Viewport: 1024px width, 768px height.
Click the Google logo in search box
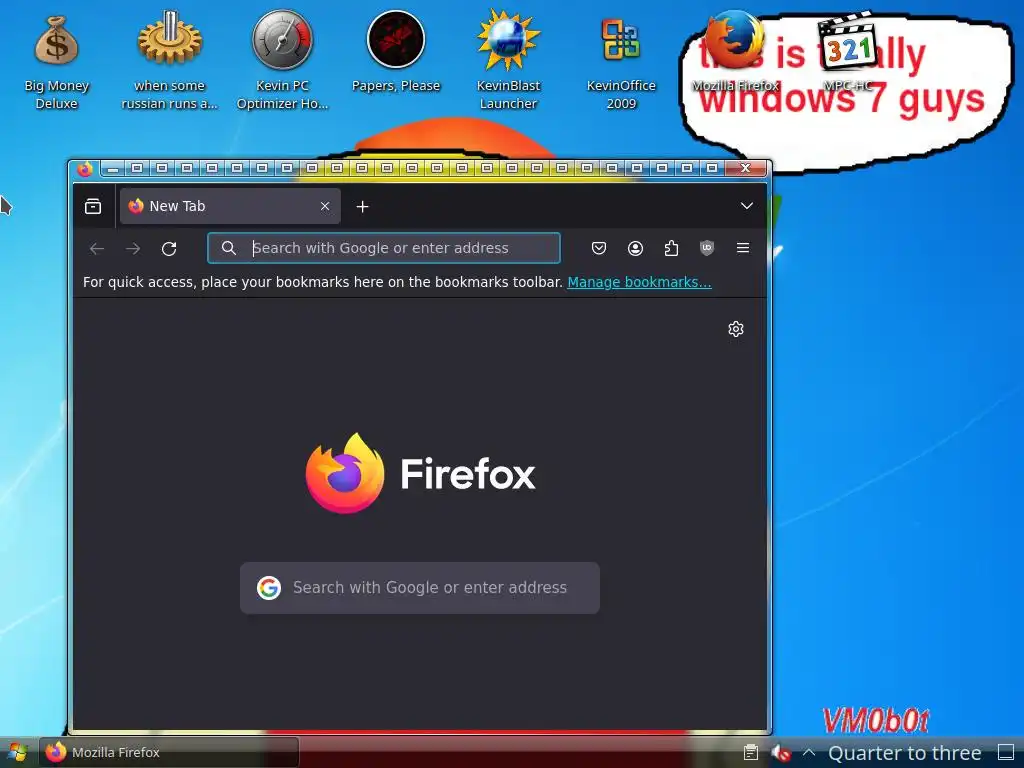click(x=269, y=588)
